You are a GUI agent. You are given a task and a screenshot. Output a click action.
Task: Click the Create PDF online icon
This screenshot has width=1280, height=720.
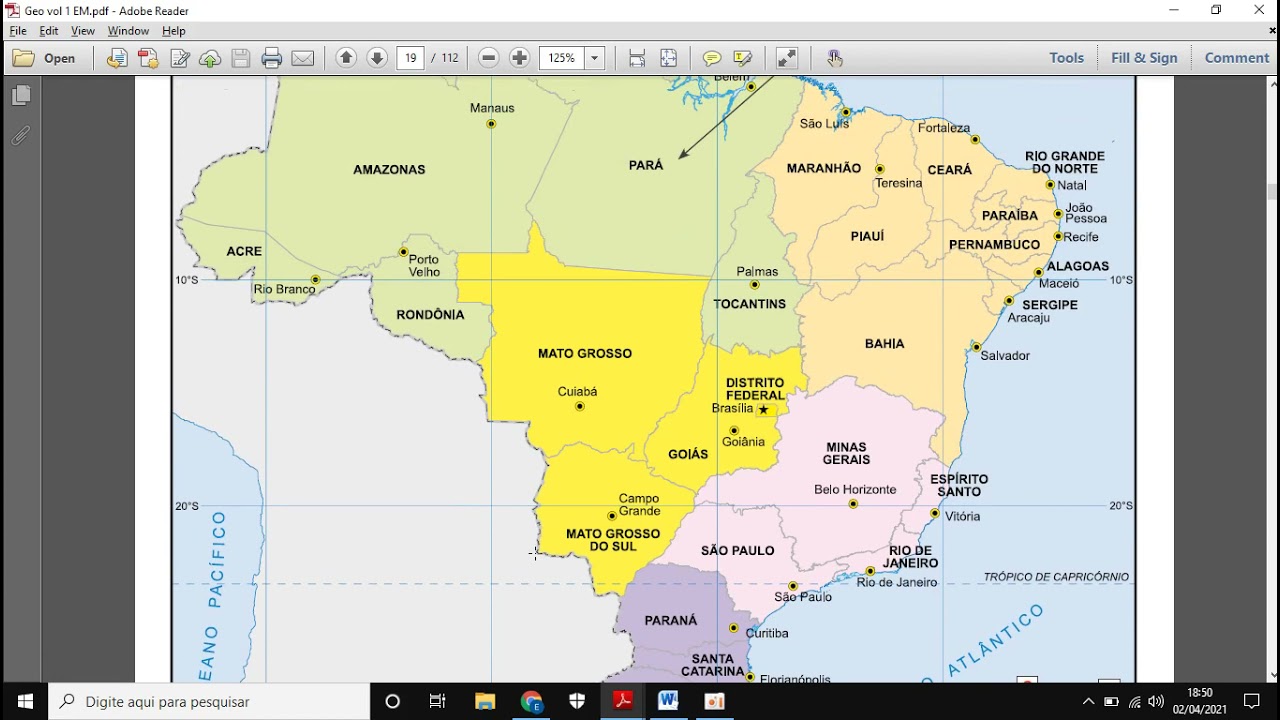pos(148,58)
